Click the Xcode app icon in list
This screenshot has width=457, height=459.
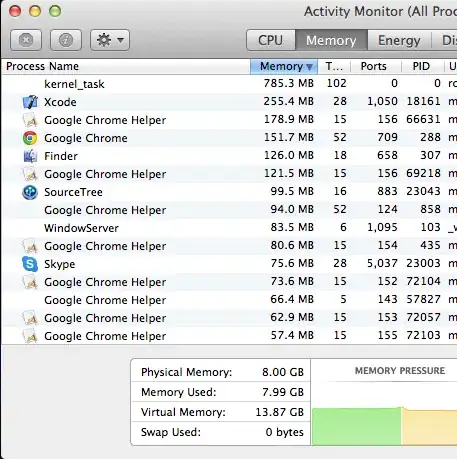tap(30, 102)
